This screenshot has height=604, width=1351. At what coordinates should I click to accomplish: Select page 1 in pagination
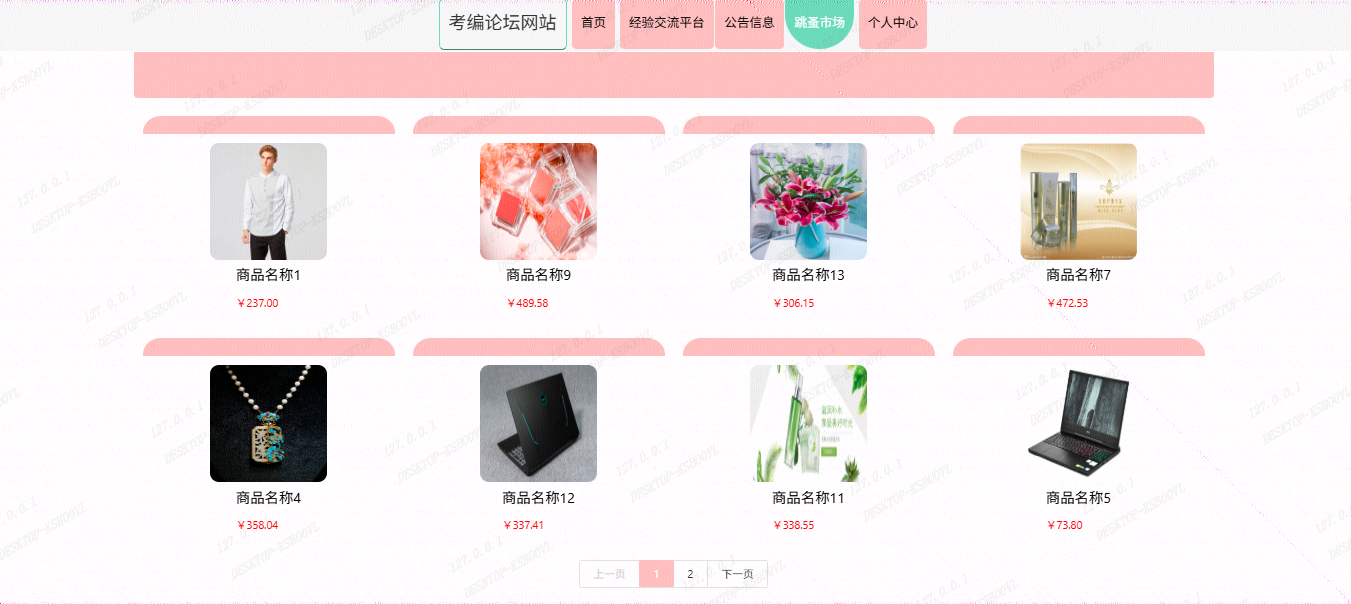click(656, 574)
